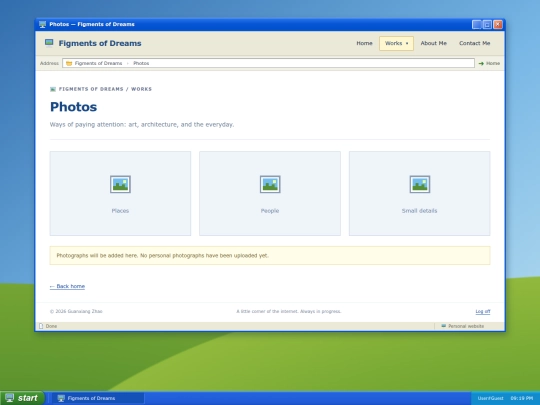Viewport: 540px width, 405px height.
Task: Click the folder icon in address bar
Action: (x=69, y=63)
